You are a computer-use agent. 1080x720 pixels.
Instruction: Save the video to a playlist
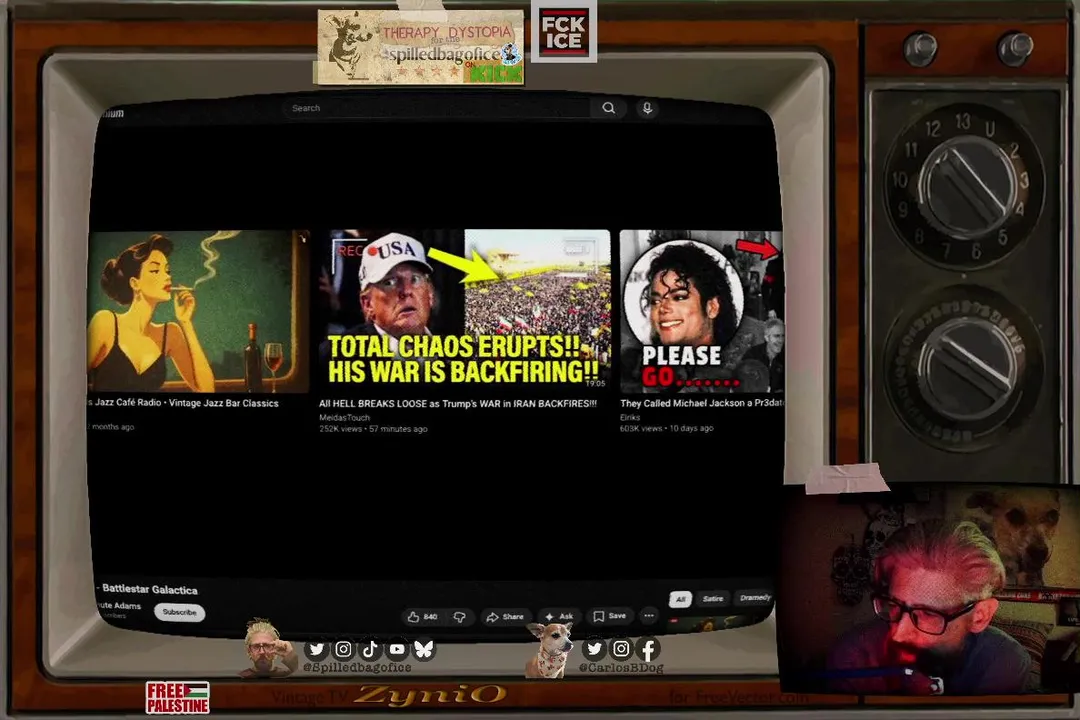pyautogui.click(x=610, y=616)
